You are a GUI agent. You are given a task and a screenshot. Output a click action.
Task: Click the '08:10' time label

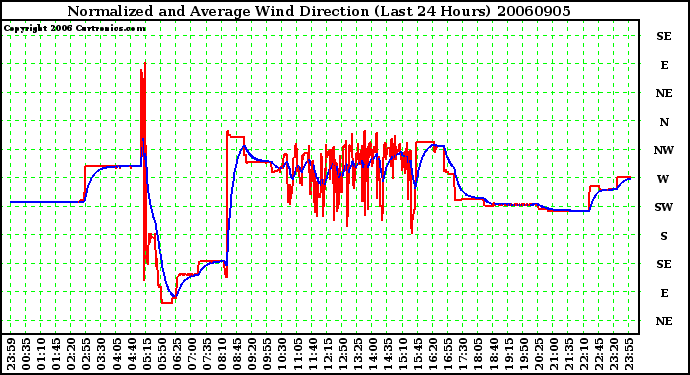coord(222,354)
